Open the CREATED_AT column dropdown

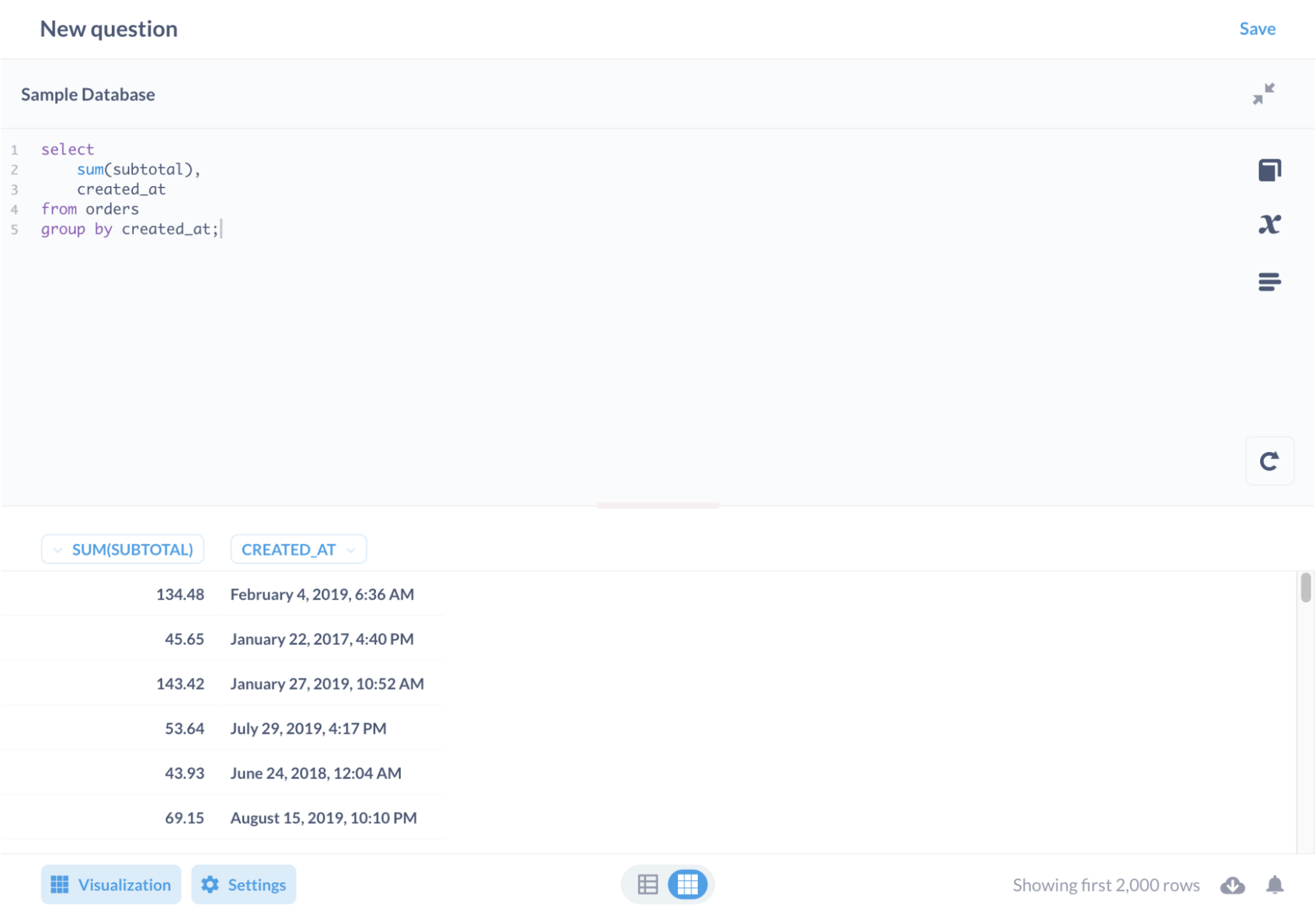298,549
